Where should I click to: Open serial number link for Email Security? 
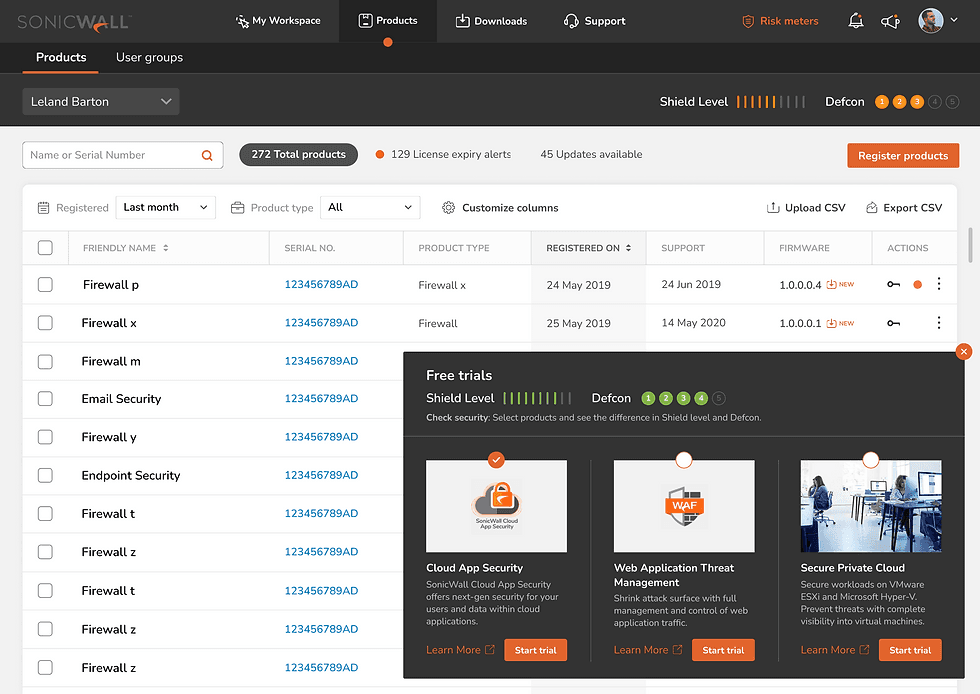click(x=321, y=399)
